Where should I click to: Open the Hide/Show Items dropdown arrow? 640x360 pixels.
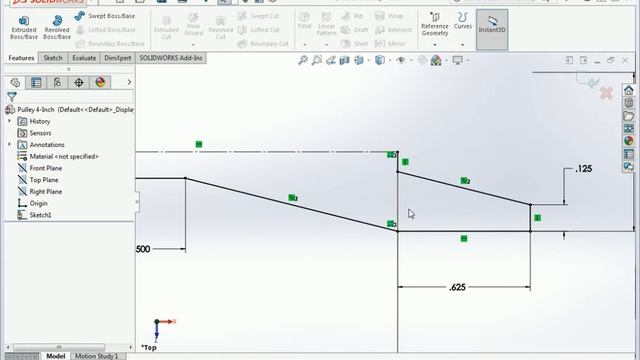[x=411, y=60]
